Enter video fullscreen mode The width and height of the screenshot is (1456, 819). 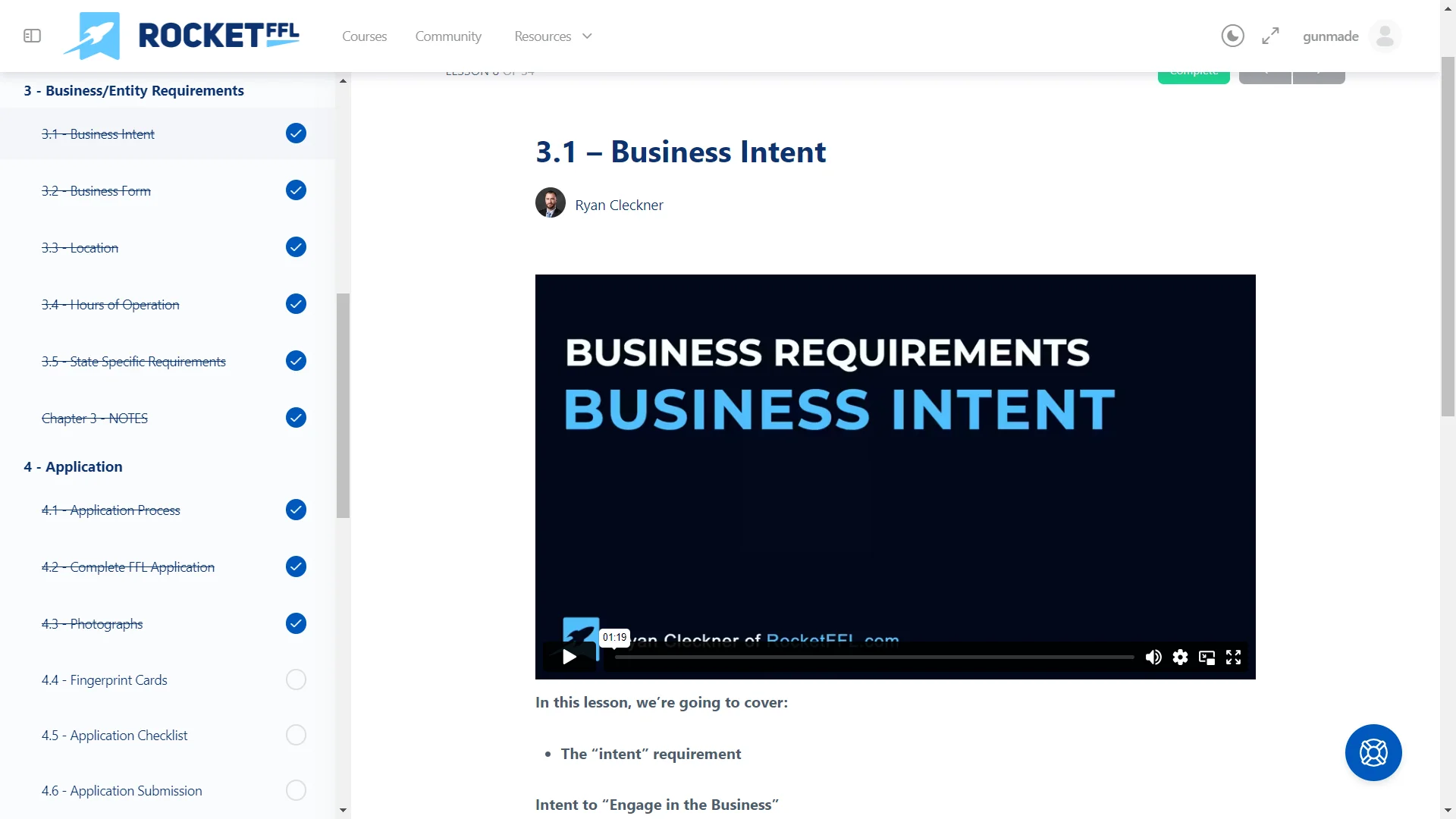point(1233,657)
